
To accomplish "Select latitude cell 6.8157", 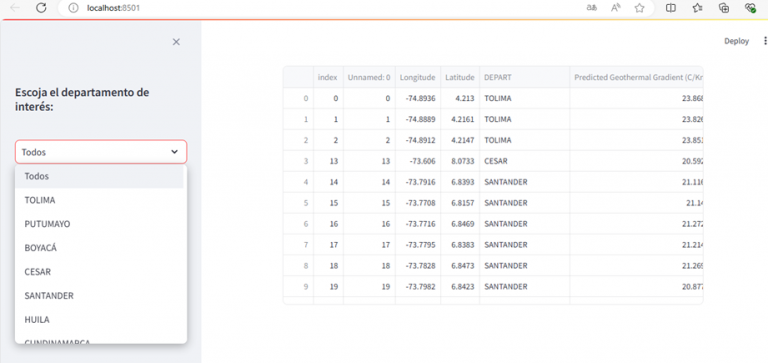I will (460, 203).
